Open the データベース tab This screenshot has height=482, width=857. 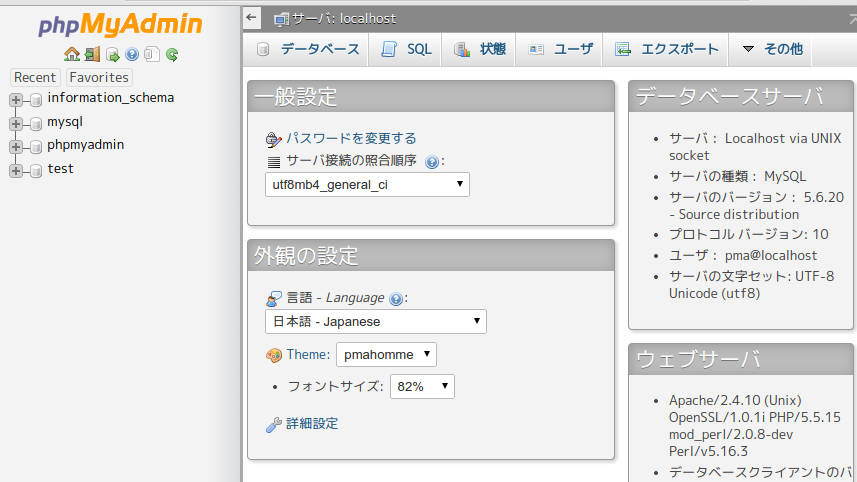pos(307,49)
